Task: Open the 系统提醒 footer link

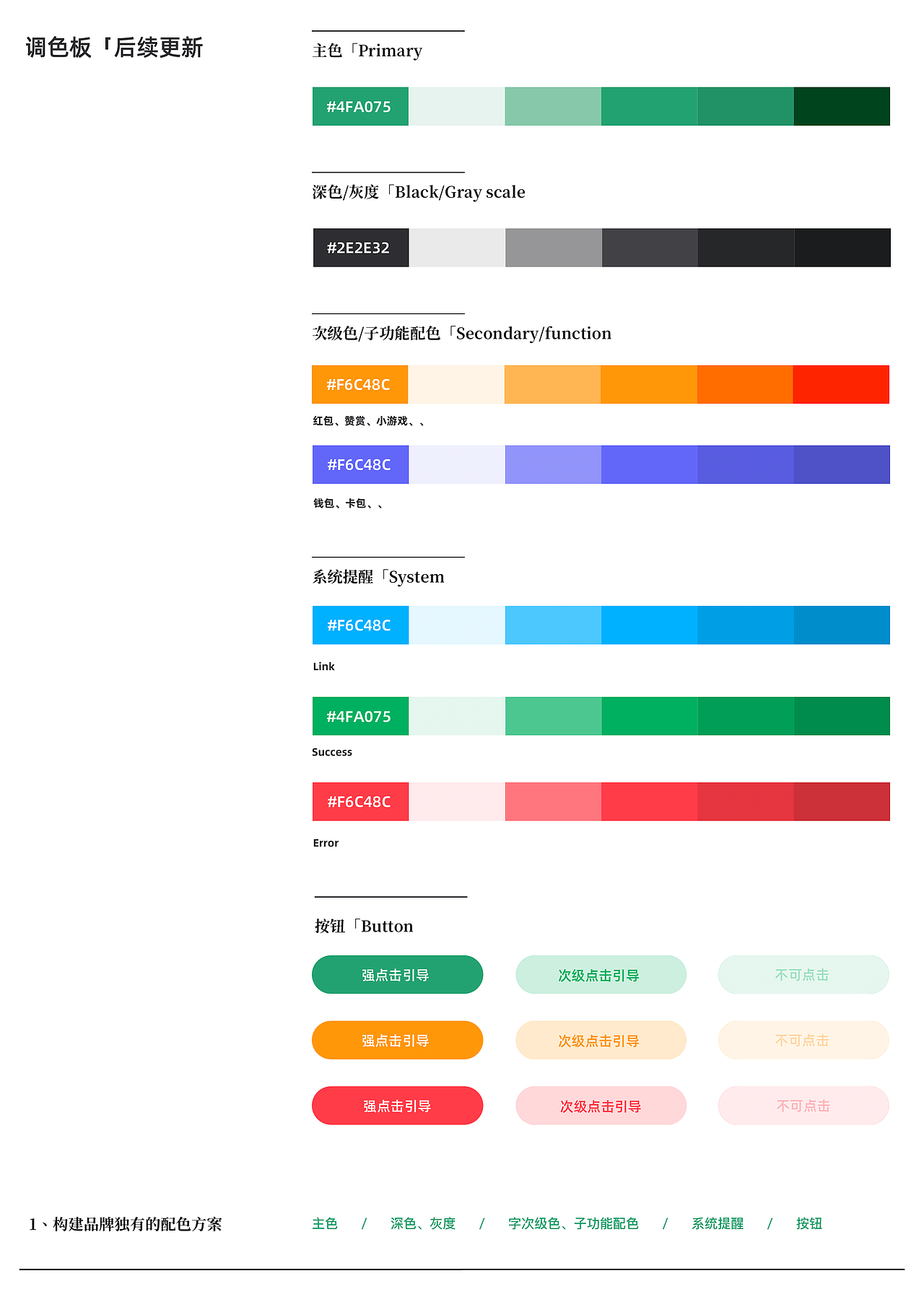Action: [x=718, y=1223]
